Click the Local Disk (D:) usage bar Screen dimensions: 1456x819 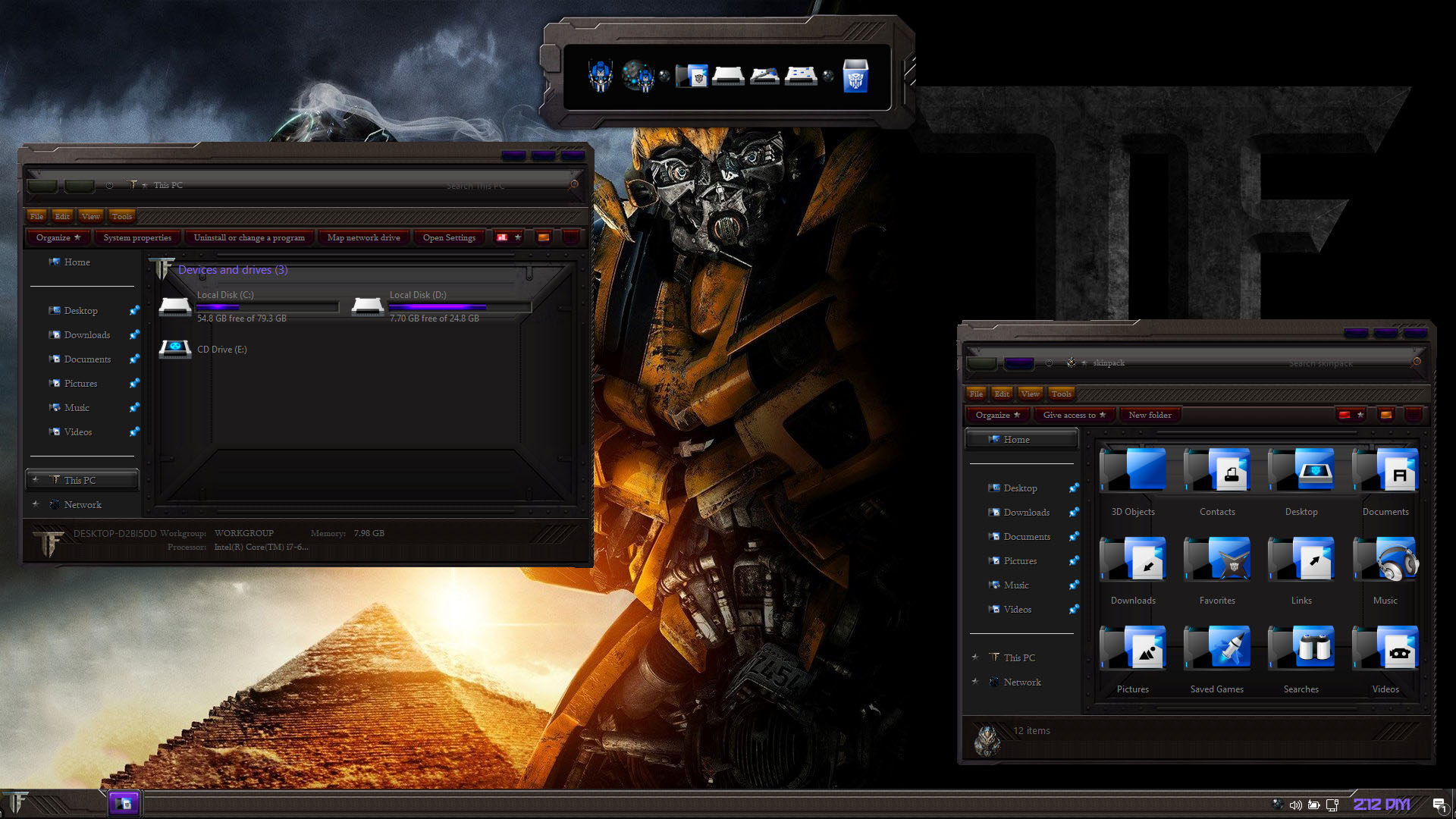459,307
